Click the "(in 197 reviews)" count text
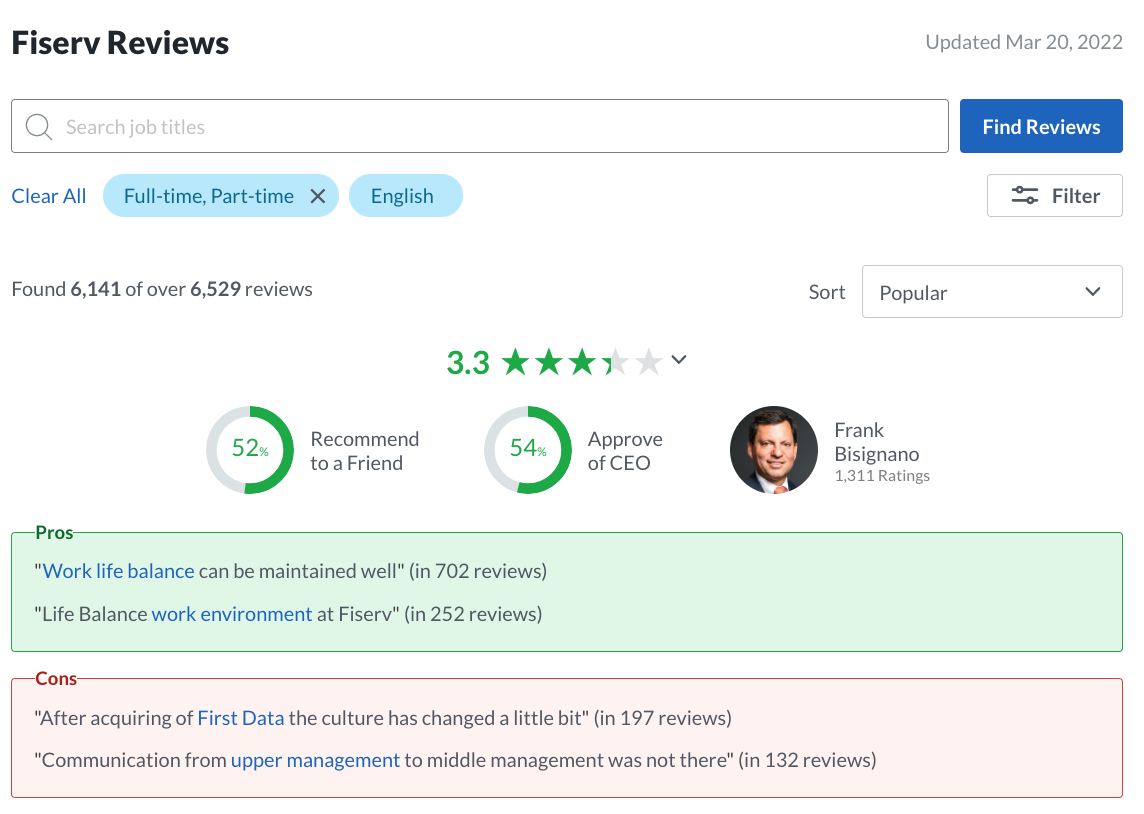This screenshot has height=814, width=1144. tap(663, 718)
